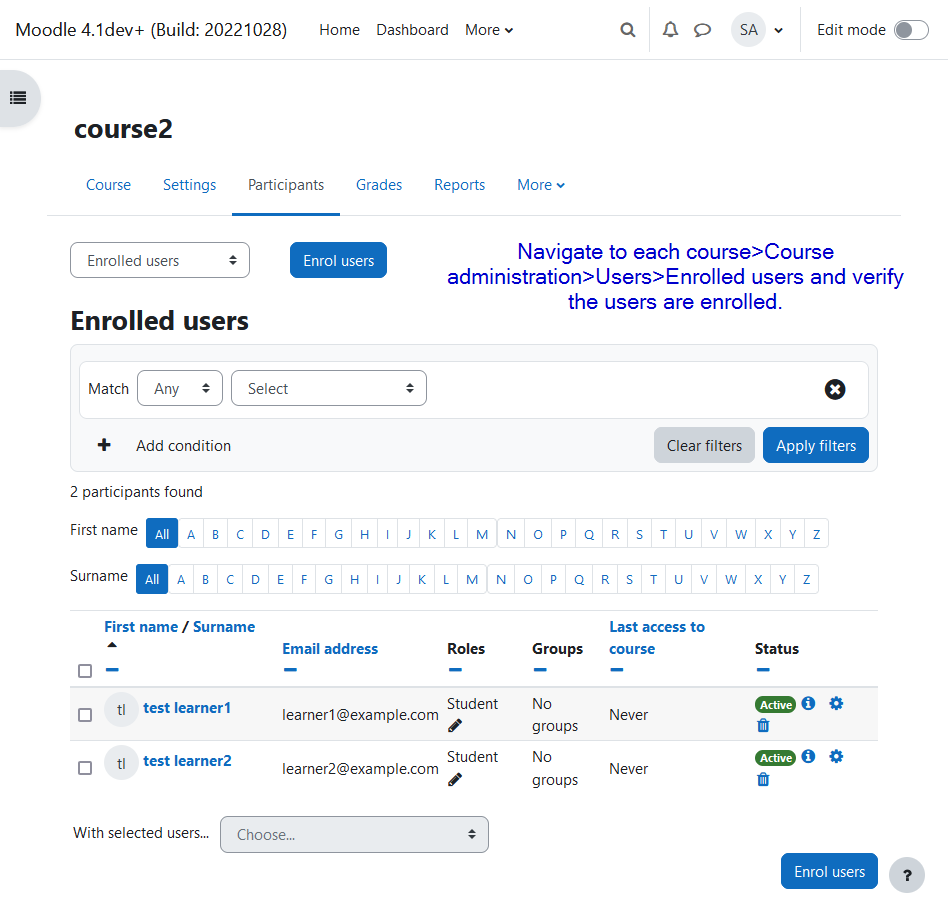
Task: Click the help question mark button
Action: pos(907,875)
